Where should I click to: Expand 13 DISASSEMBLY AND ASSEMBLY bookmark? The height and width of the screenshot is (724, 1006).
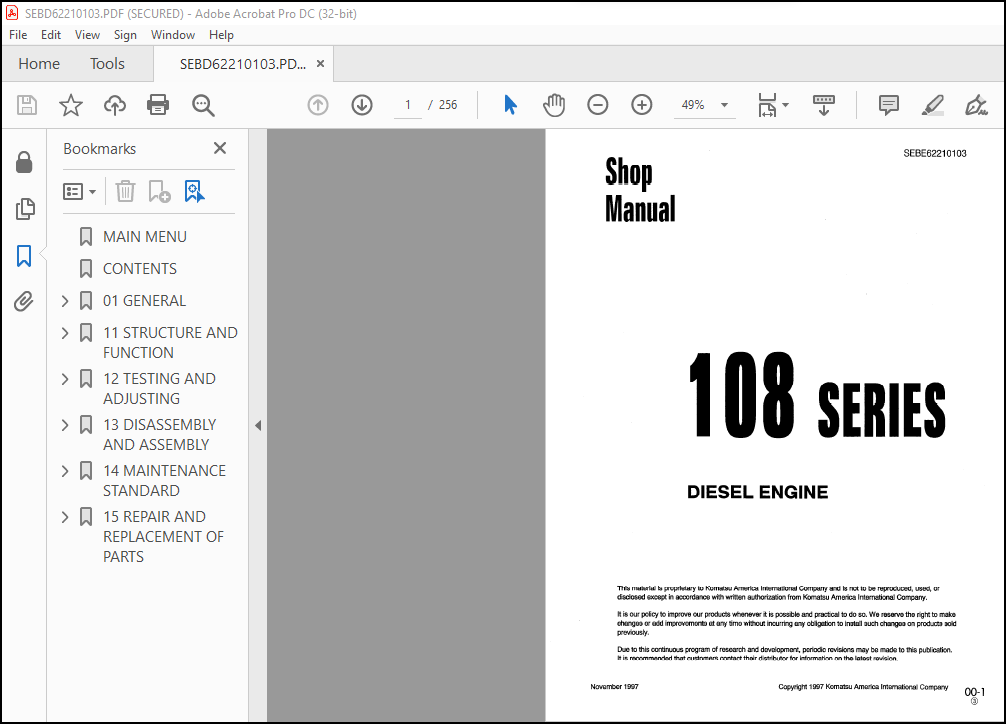click(x=65, y=424)
